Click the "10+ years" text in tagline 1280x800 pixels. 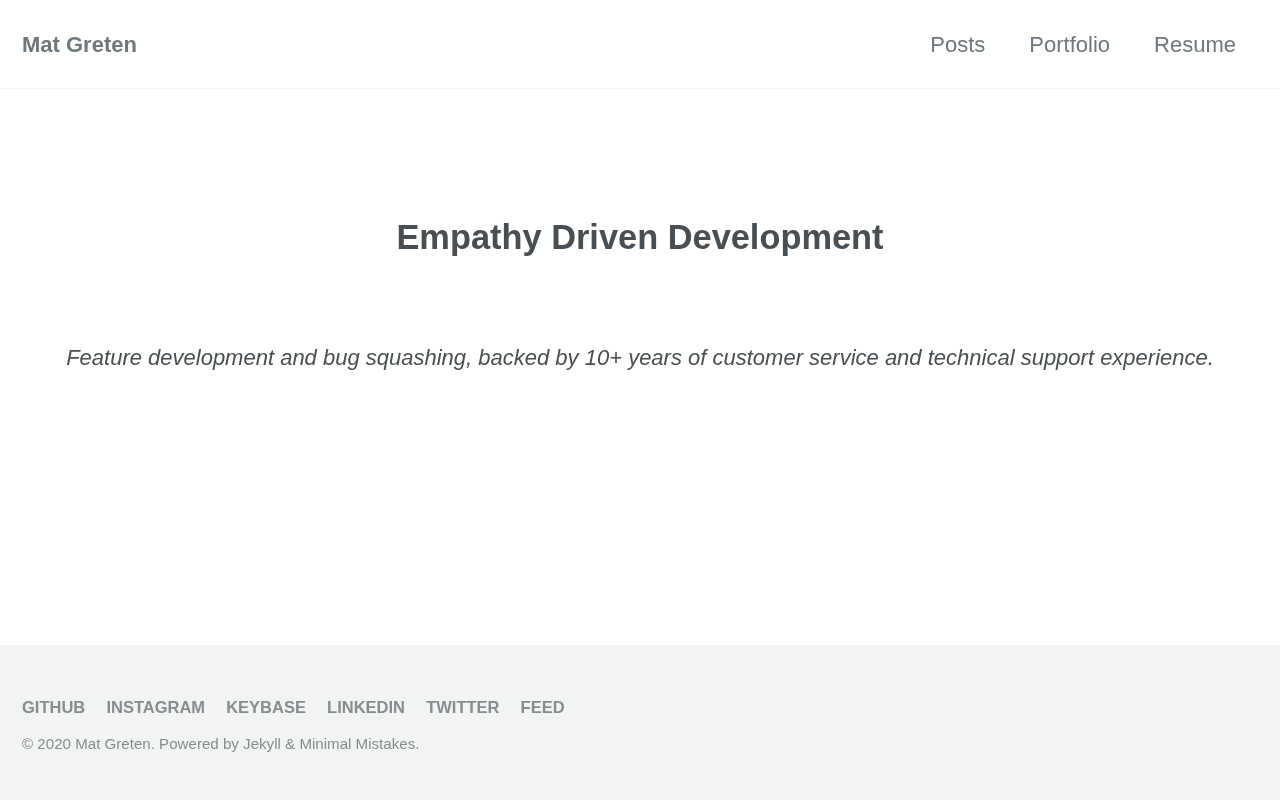coord(633,358)
